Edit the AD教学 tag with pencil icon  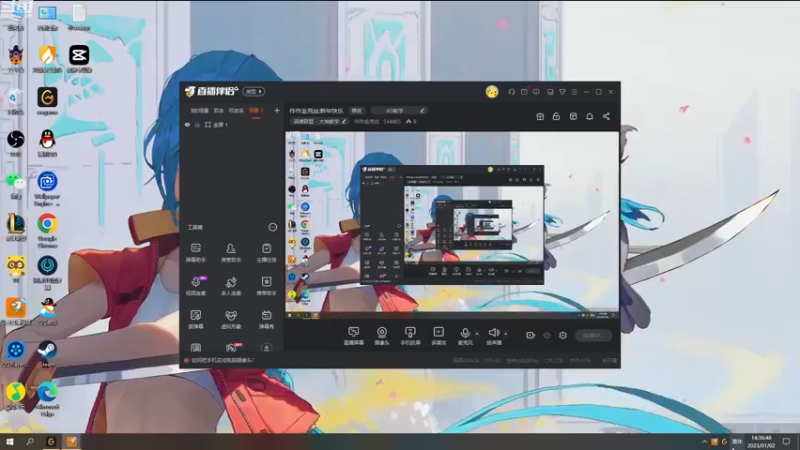pos(422,111)
